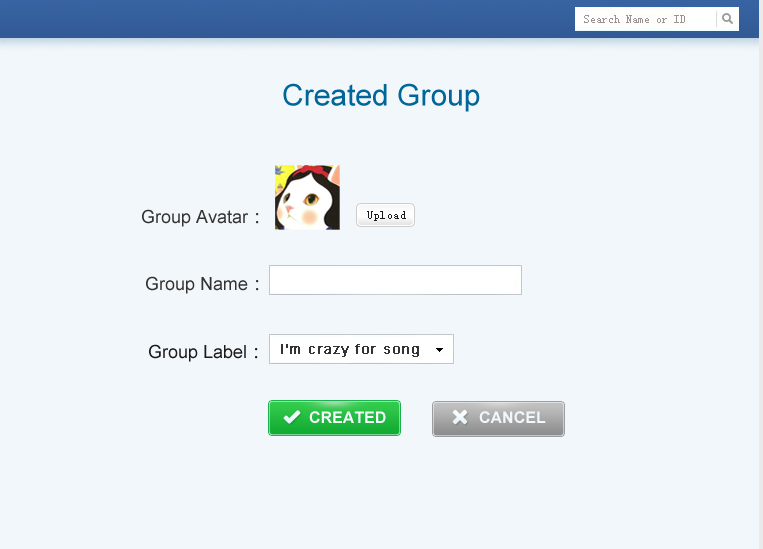Click the divider beside the search icon
763x549 pixels.
coord(717,19)
